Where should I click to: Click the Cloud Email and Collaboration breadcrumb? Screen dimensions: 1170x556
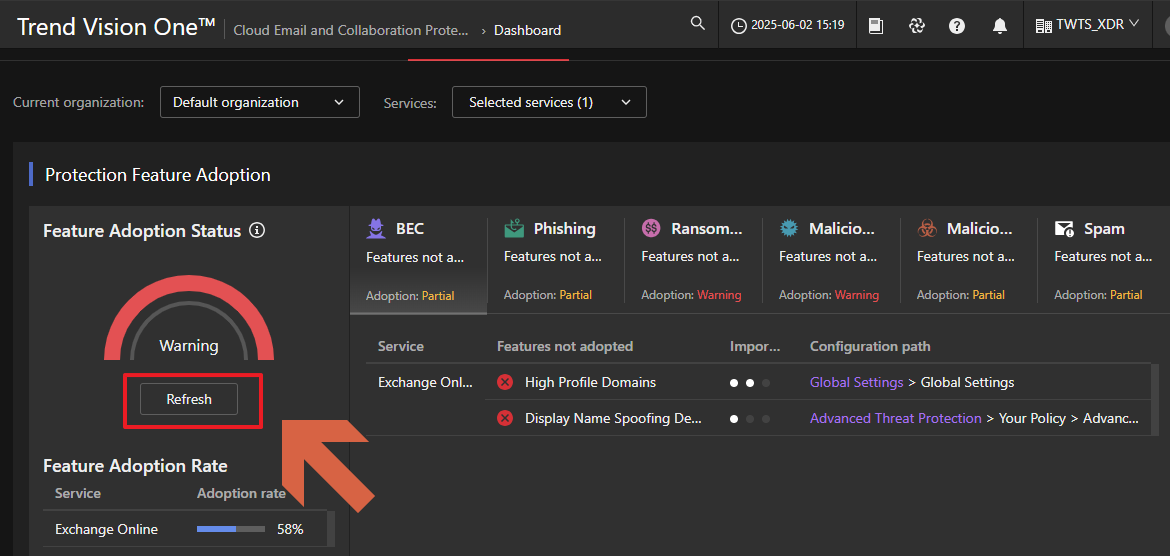click(350, 30)
